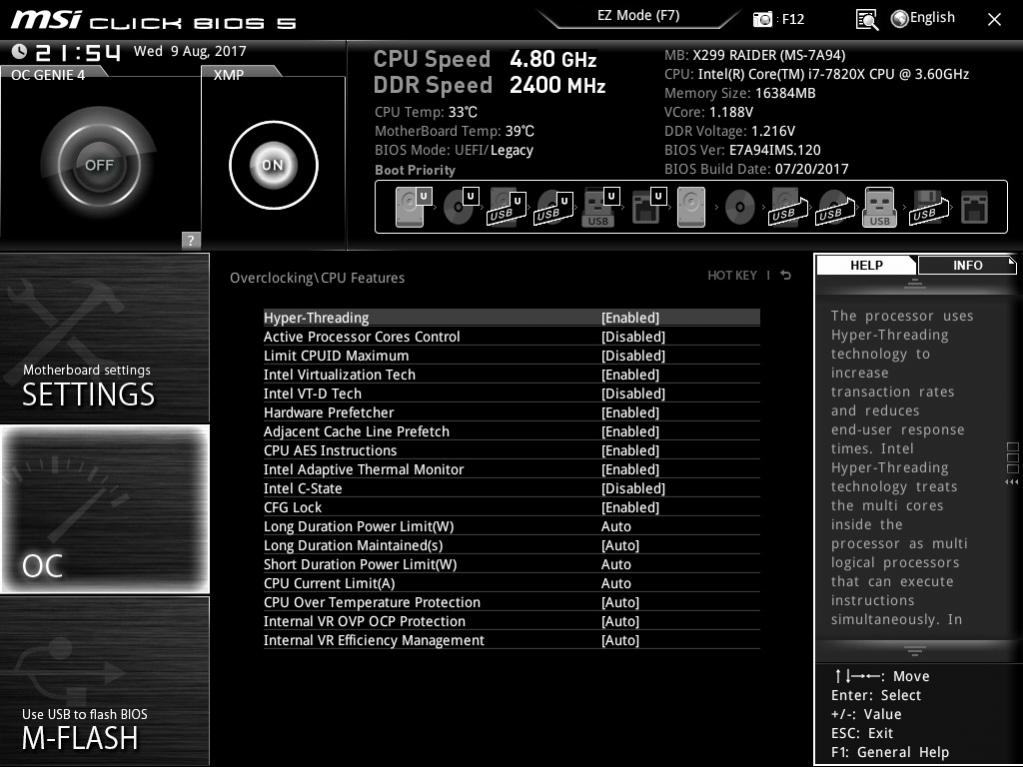This screenshot has width=1023, height=767.
Task: Select the legacy CD/DVD boot icon
Action: tap(740, 207)
